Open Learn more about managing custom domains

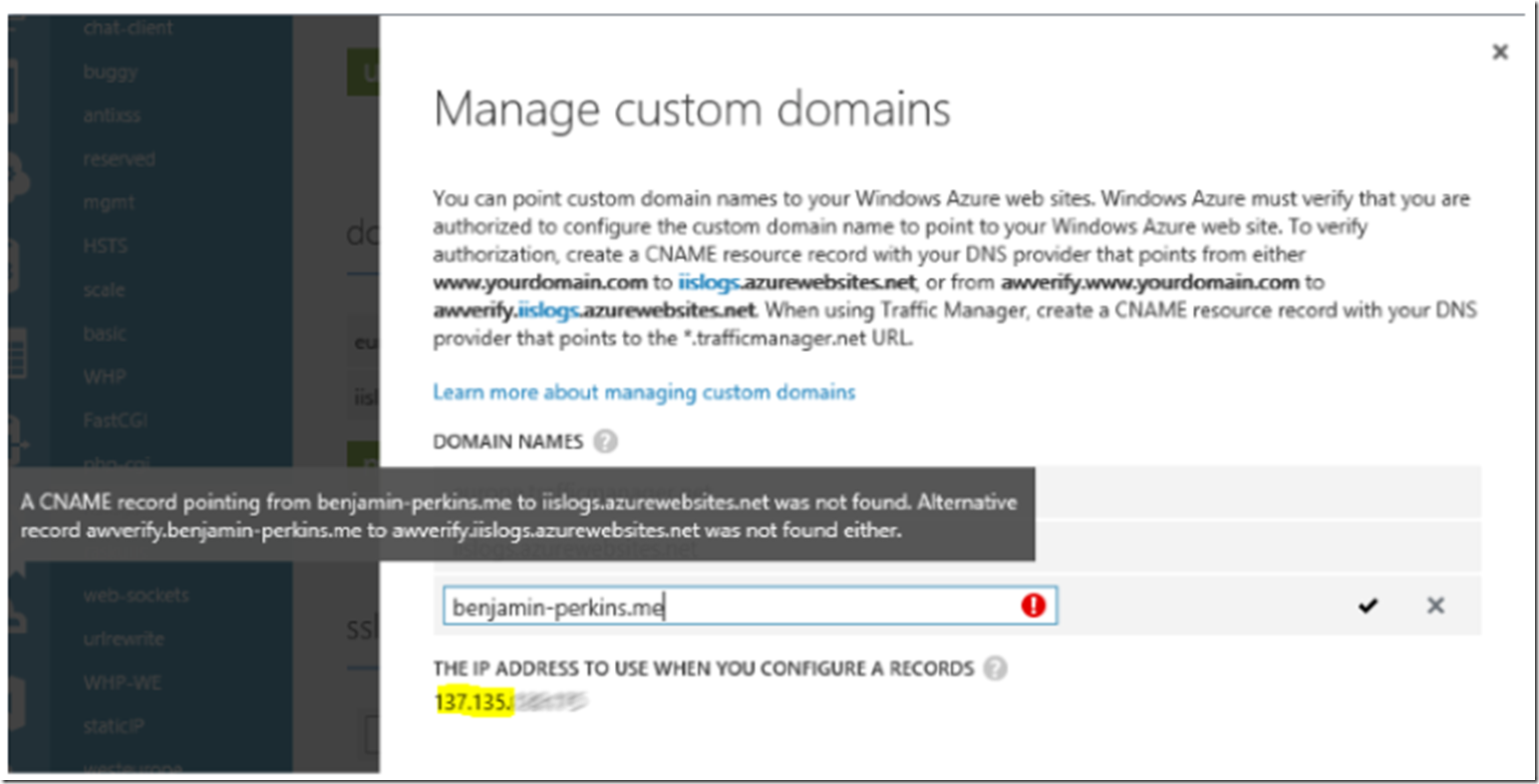[644, 392]
